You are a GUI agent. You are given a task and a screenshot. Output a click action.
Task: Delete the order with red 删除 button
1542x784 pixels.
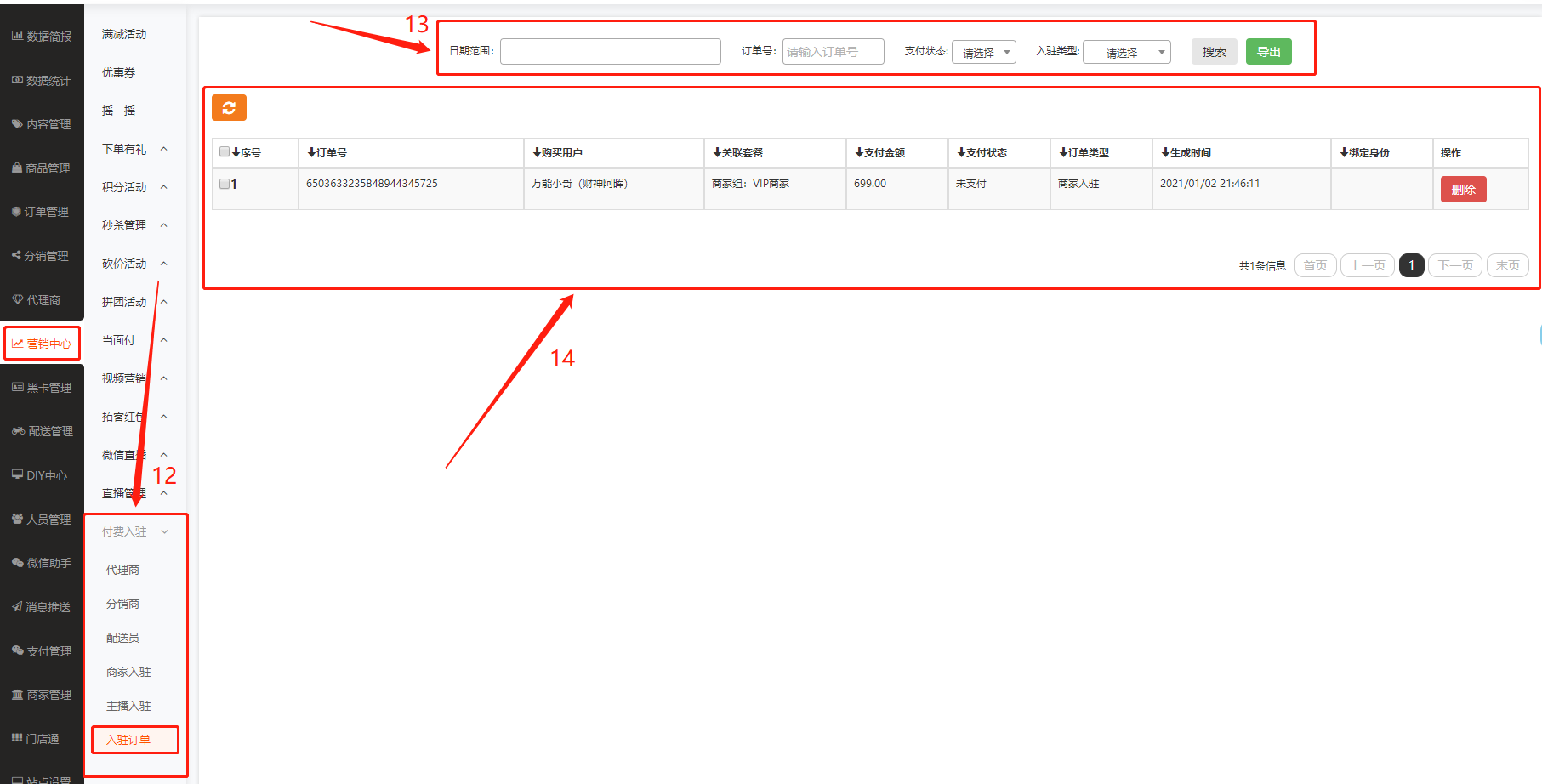click(x=1463, y=190)
